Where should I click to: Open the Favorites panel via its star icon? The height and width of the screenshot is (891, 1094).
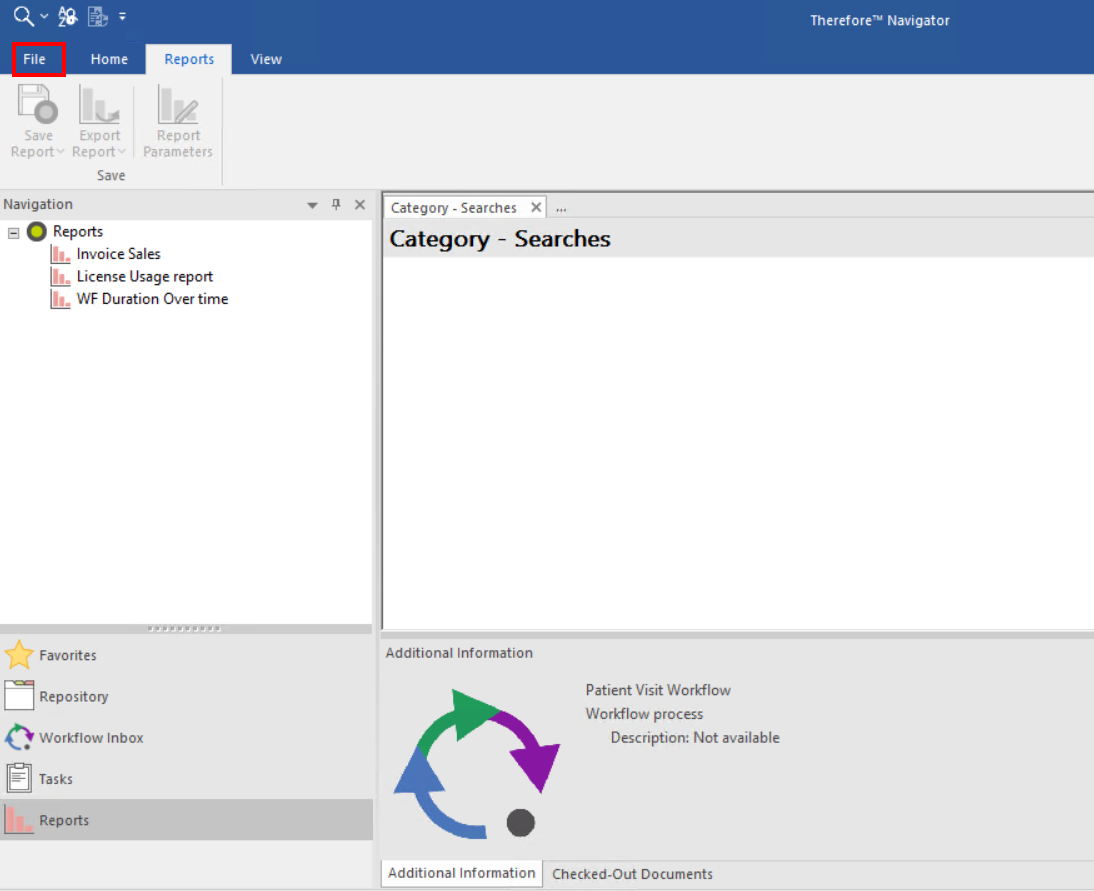tap(20, 655)
